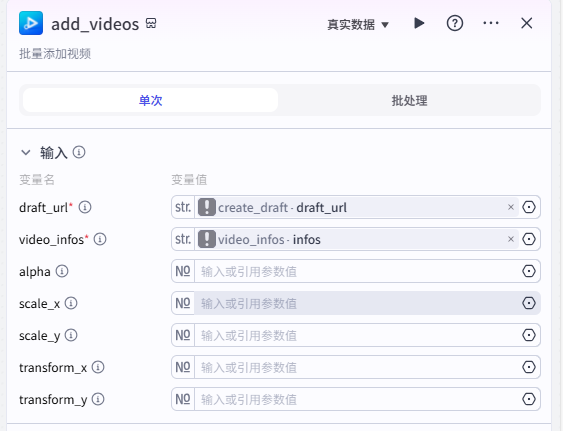Click the add_videos title text
Viewport: 563px width, 431px height.
pos(95,24)
